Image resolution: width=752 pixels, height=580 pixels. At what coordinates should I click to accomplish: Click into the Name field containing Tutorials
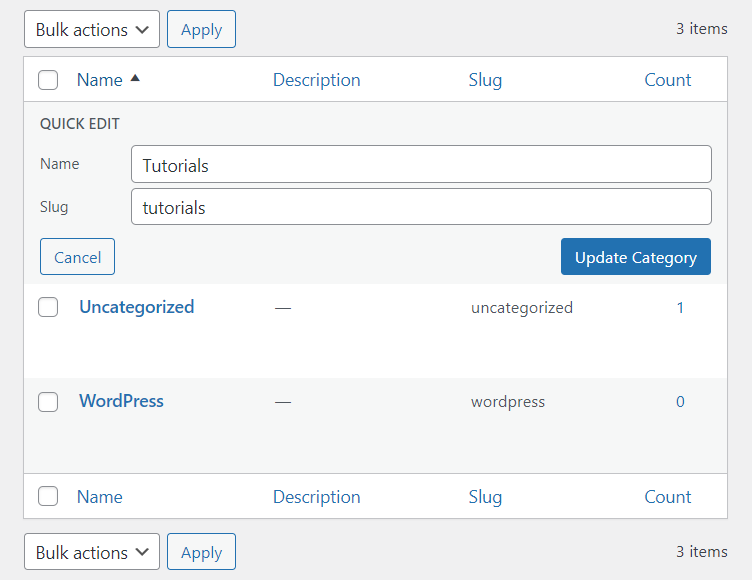click(421, 165)
